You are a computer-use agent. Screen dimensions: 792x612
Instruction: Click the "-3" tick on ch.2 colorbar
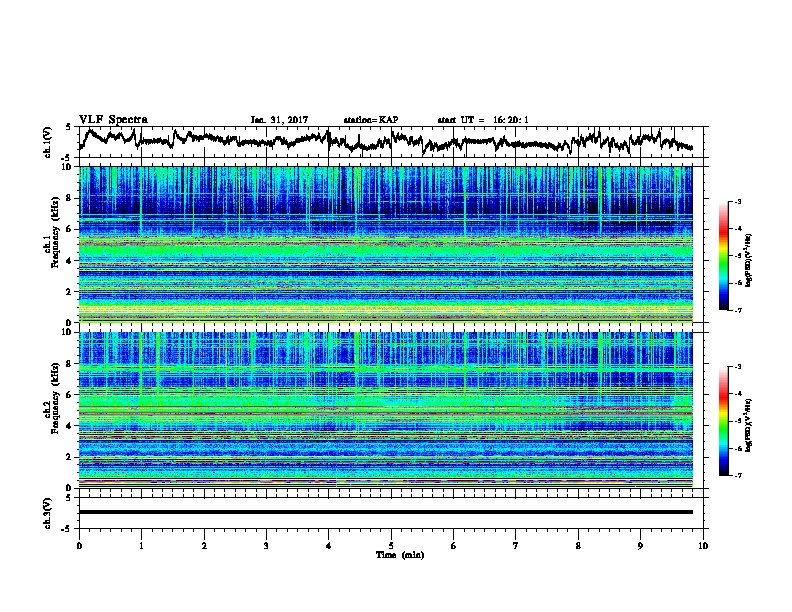point(737,367)
